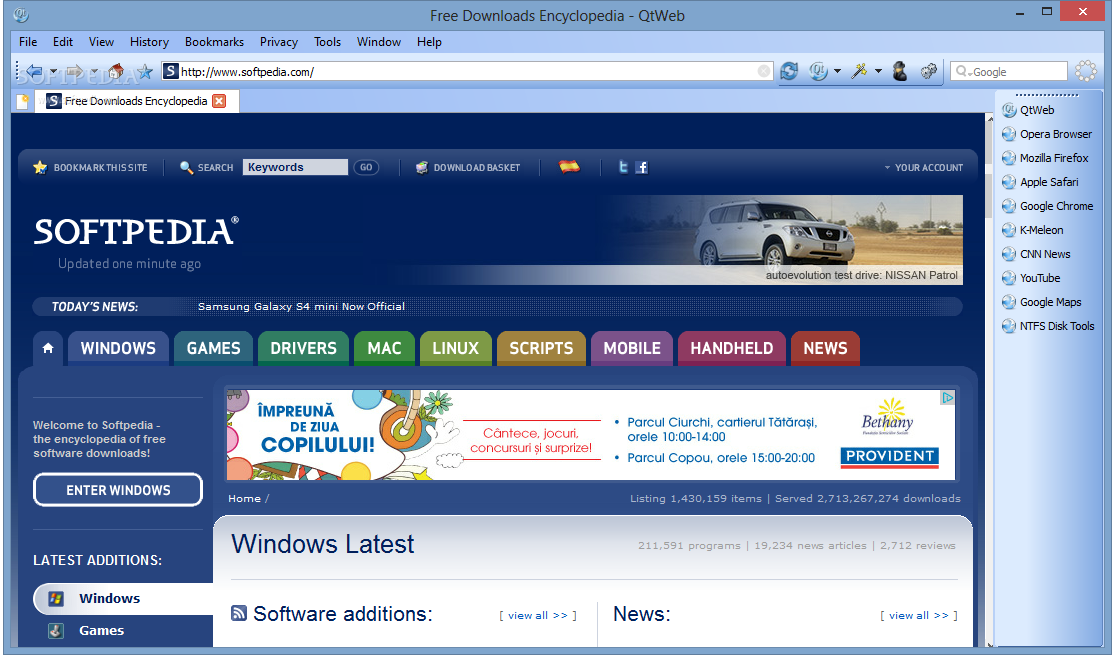Open Apple Safari bookmark in sidebar
Image resolution: width=1112 pixels, height=655 pixels.
(1040, 182)
